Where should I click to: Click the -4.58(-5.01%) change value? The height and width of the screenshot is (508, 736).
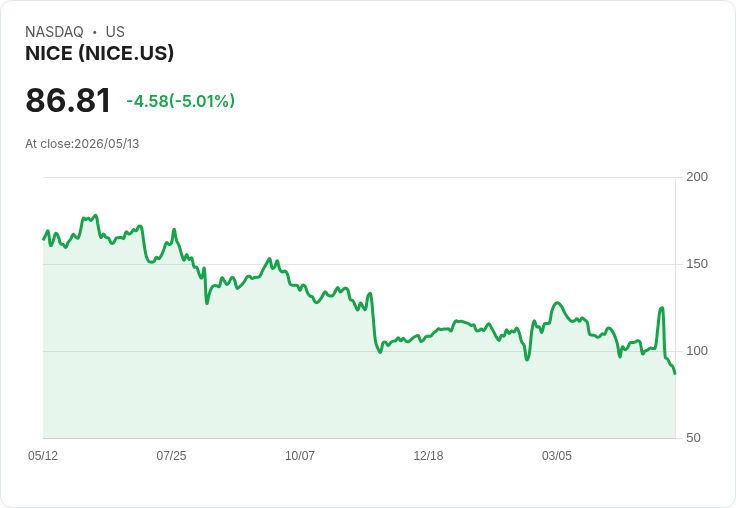181,101
